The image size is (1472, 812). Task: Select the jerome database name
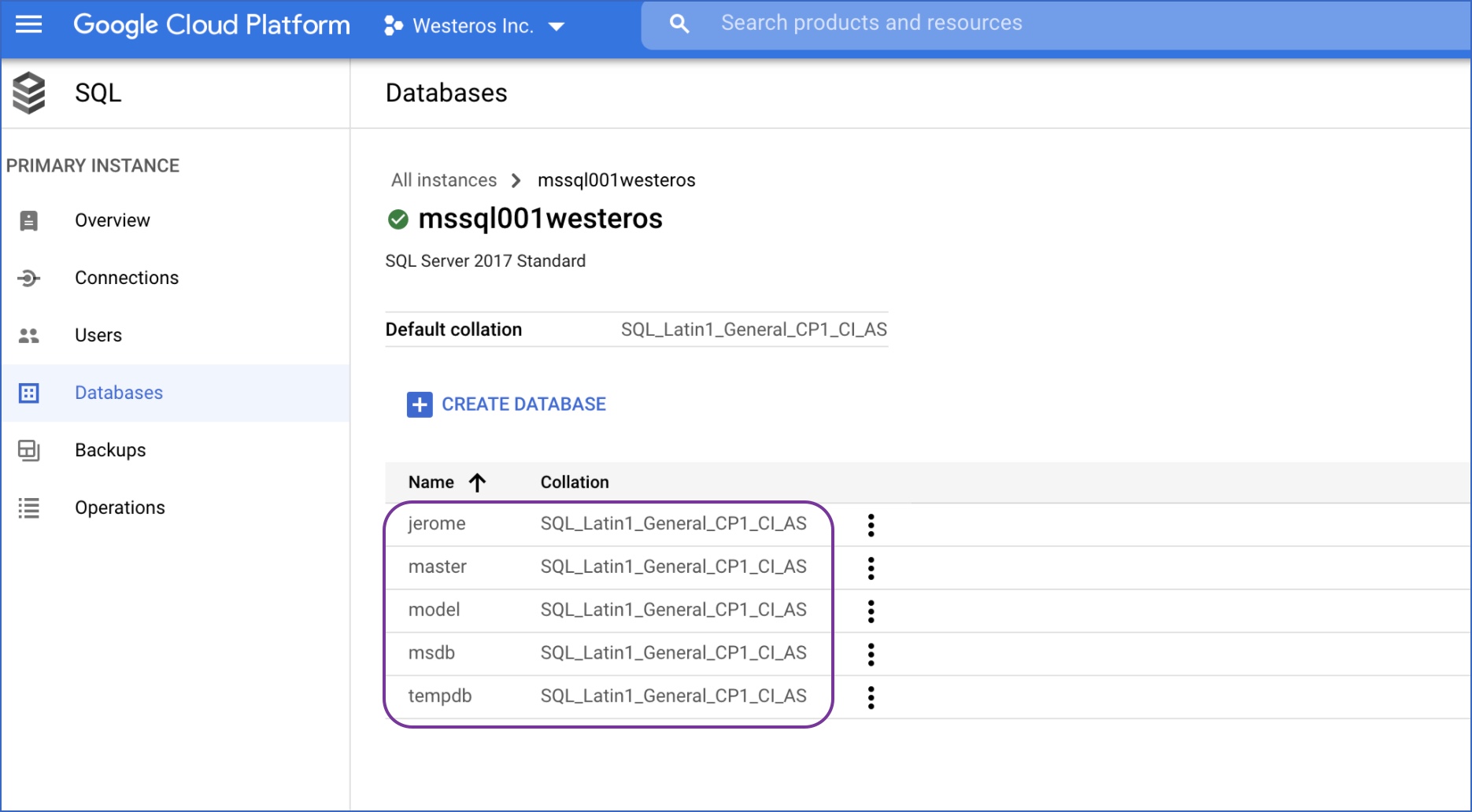pyautogui.click(x=437, y=524)
